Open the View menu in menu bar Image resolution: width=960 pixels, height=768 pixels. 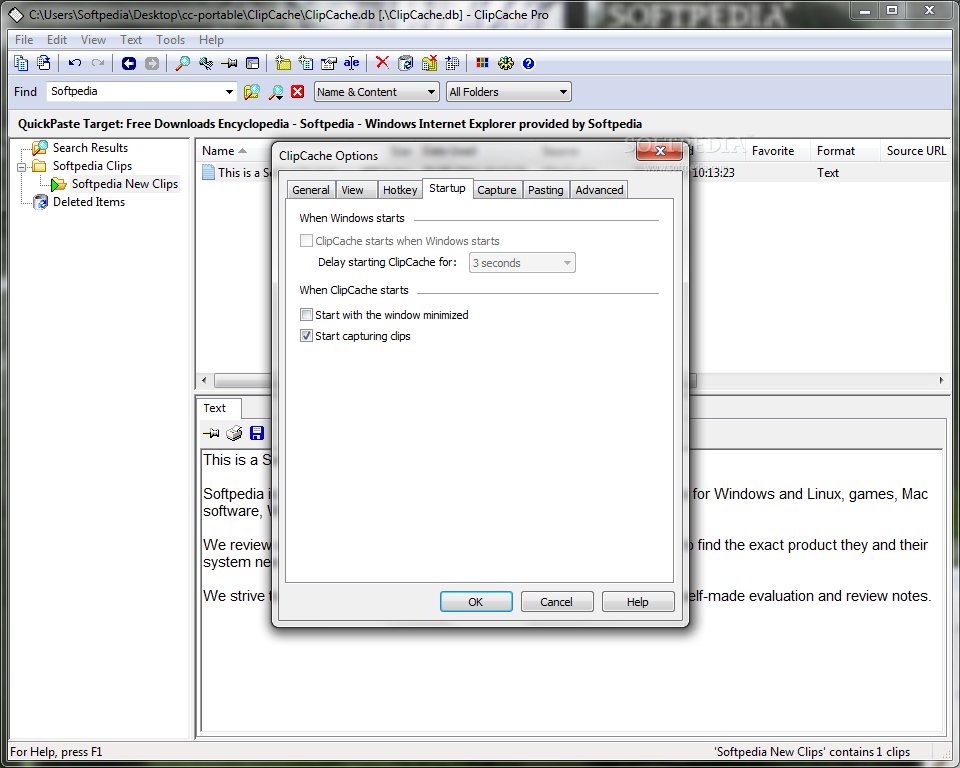93,40
